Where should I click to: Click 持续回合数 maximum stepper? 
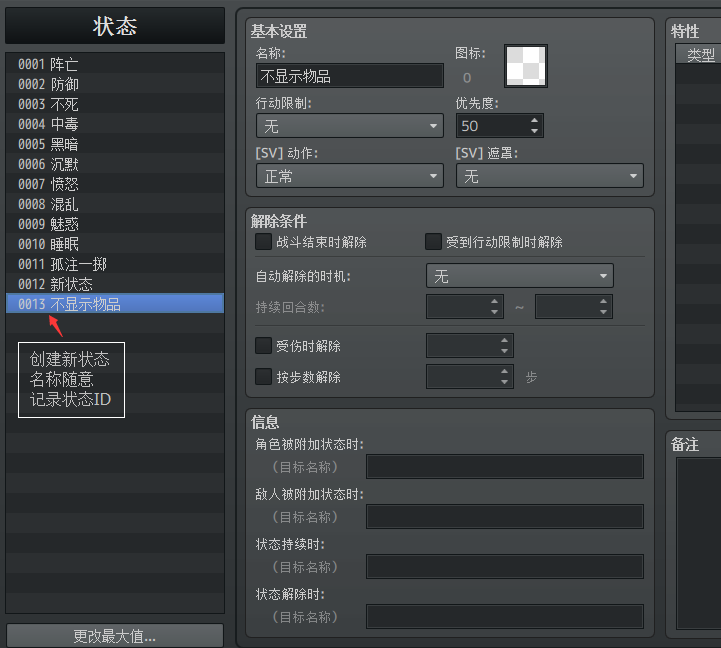tap(574, 306)
